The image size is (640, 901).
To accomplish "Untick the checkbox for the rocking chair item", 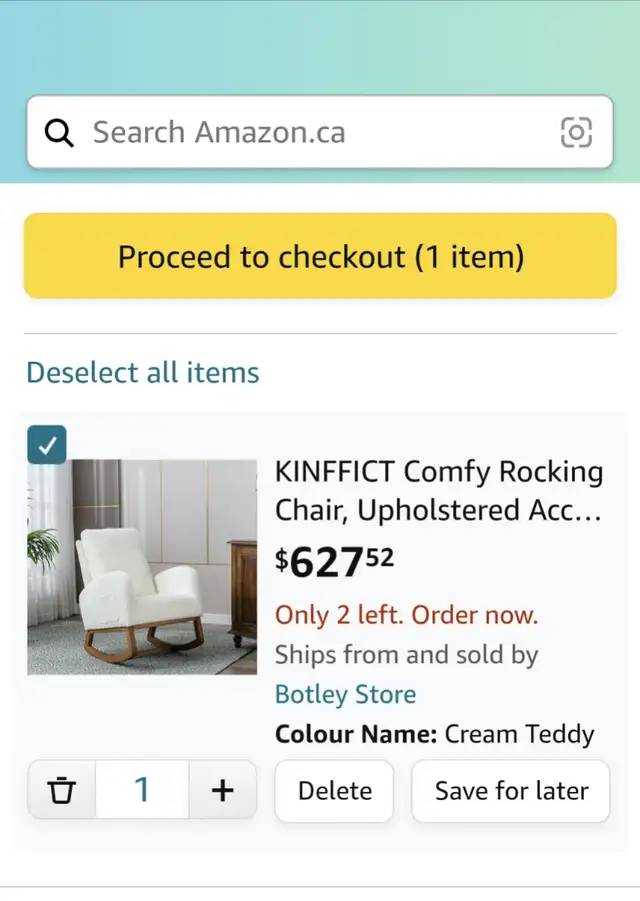I will coord(46,445).
